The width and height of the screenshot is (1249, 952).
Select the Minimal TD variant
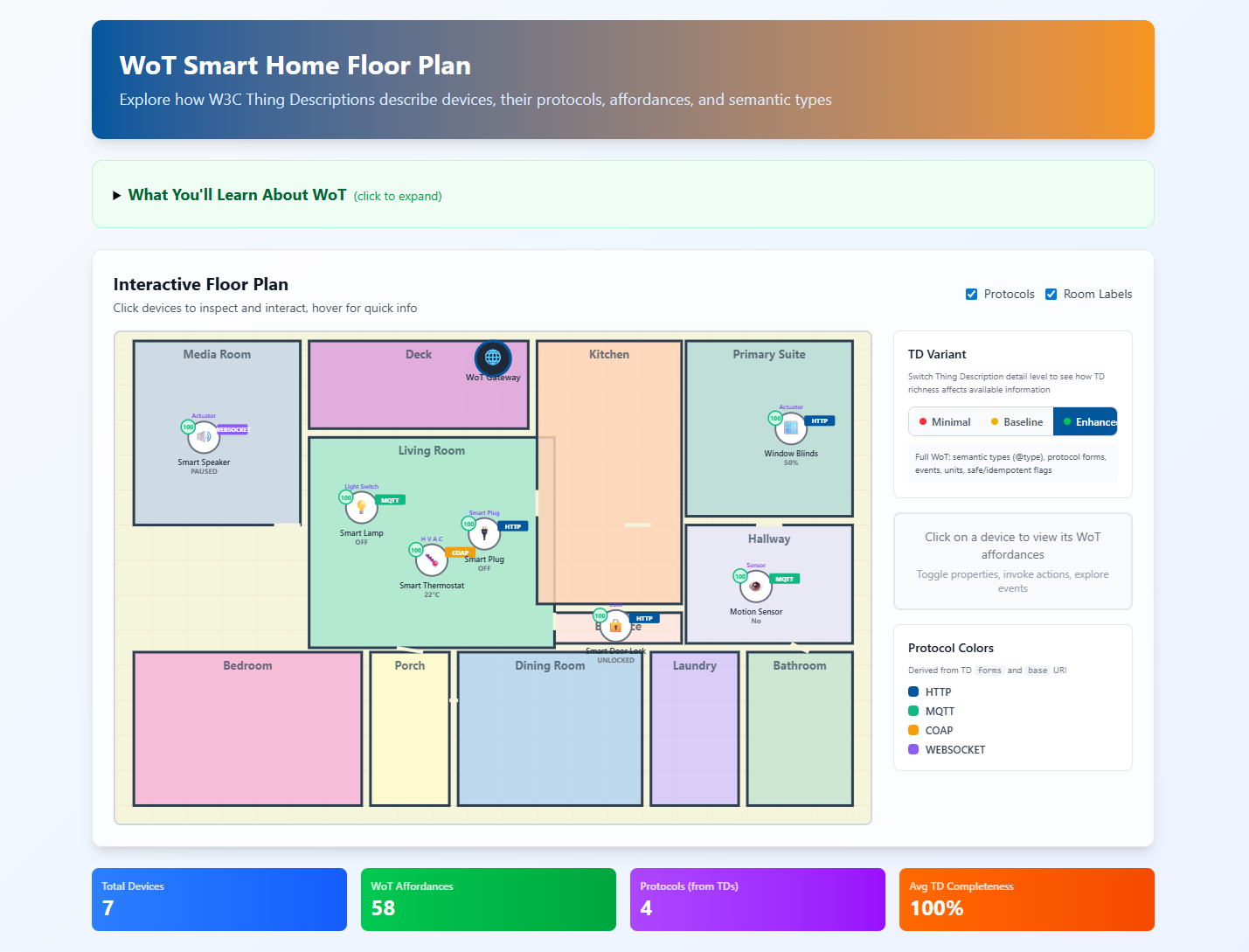[x=944, y=422]
